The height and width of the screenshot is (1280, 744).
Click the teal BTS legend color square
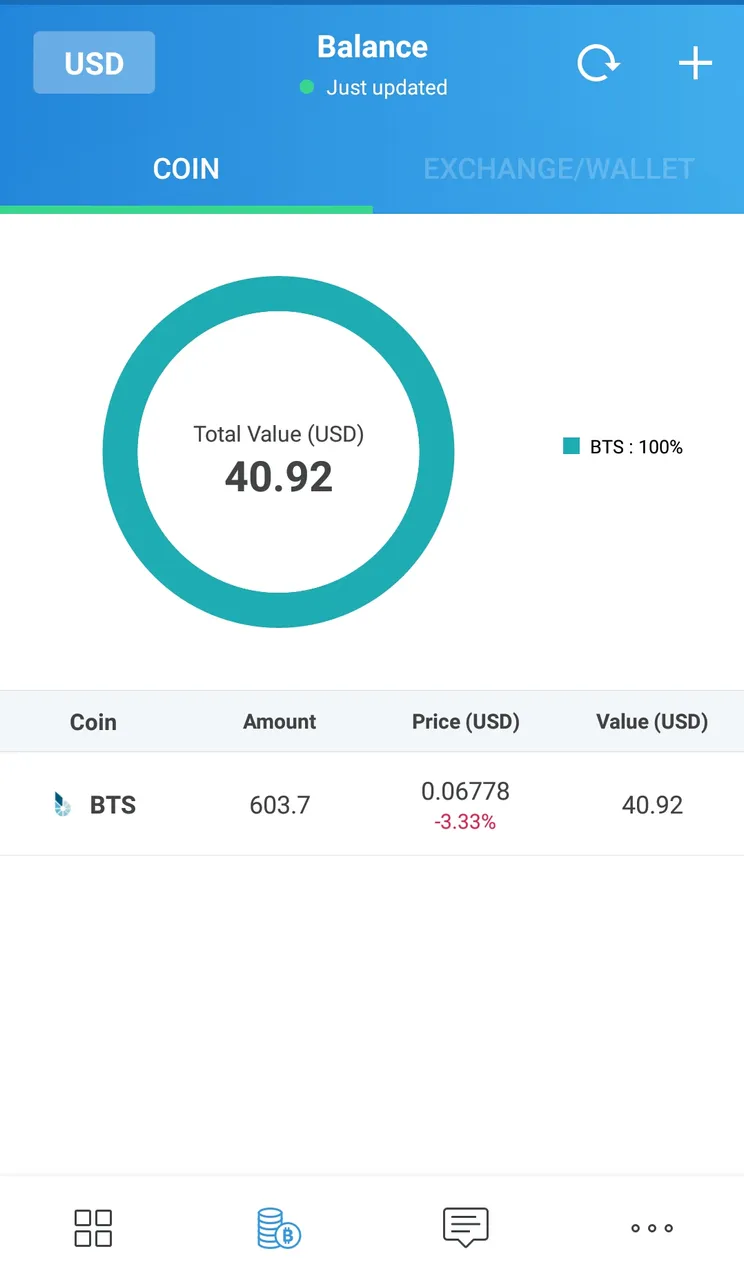[x=571, y=446]
